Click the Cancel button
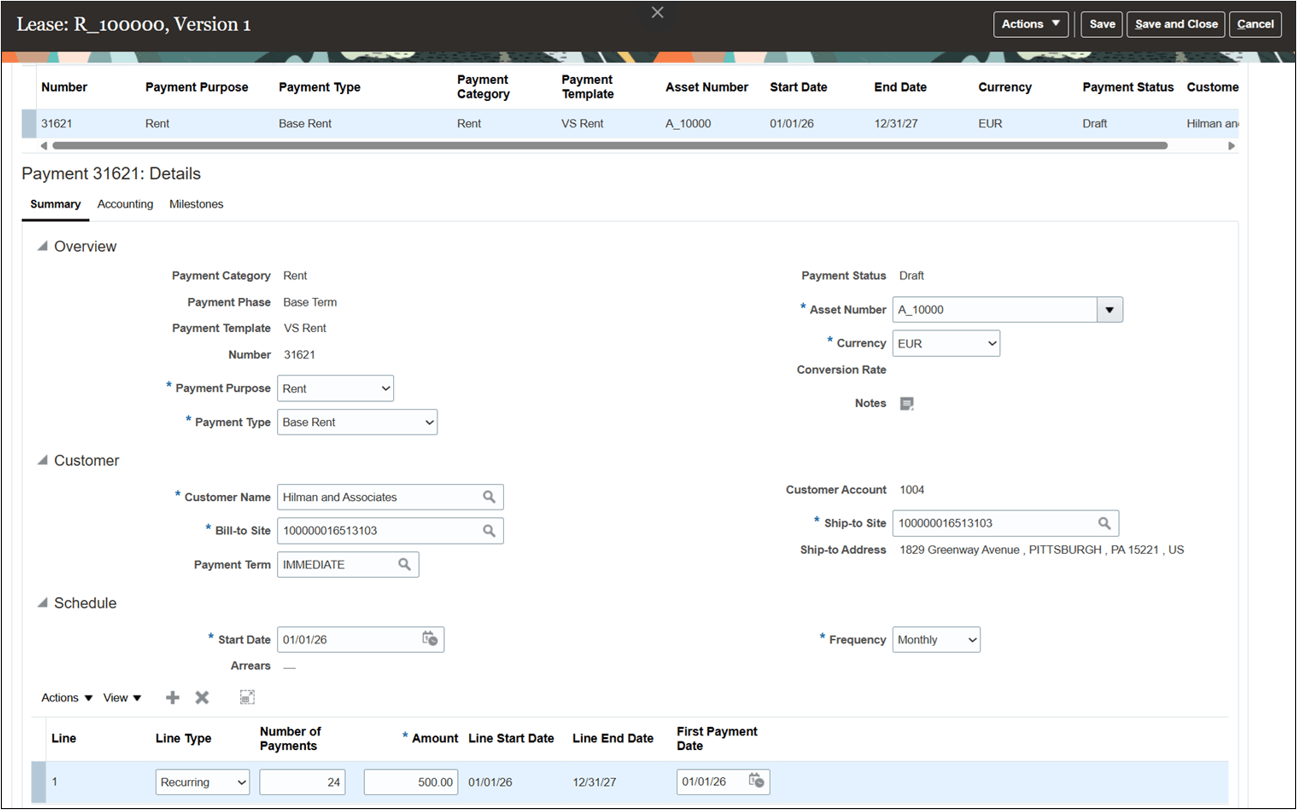Viewport: 1297px width, 810px height. pos(1255,24)
